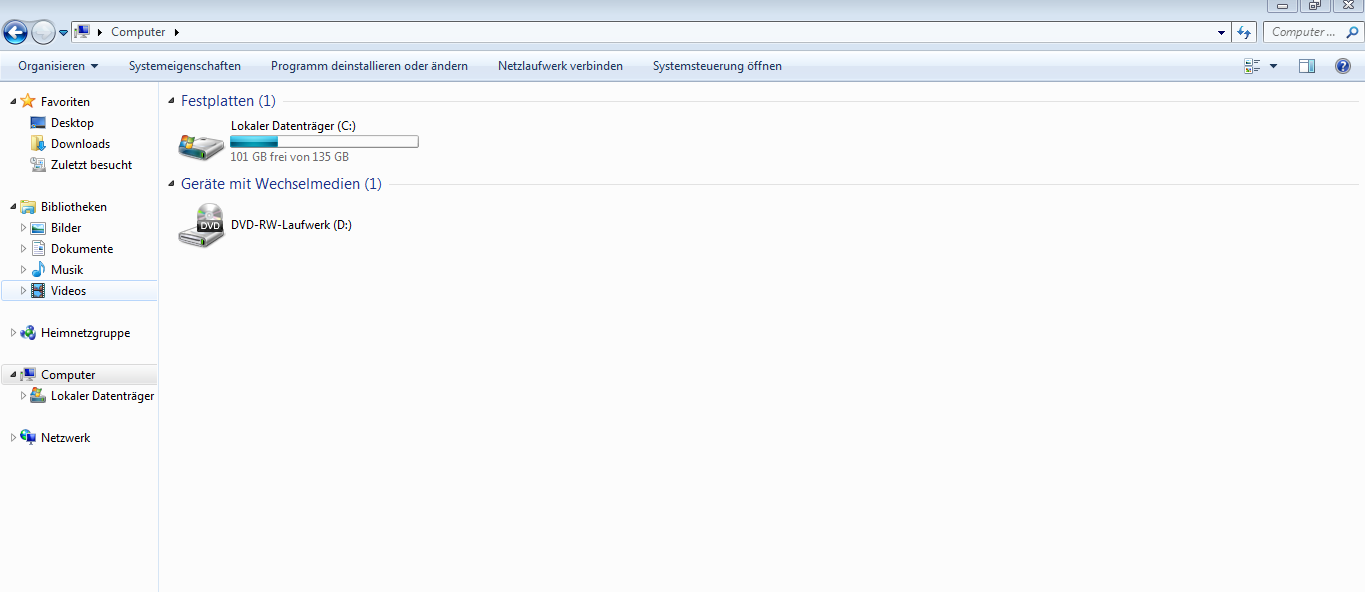Select Dokumente in Bibliotheken
Screen dimensions: 1365x592
[x=82, y=249]
